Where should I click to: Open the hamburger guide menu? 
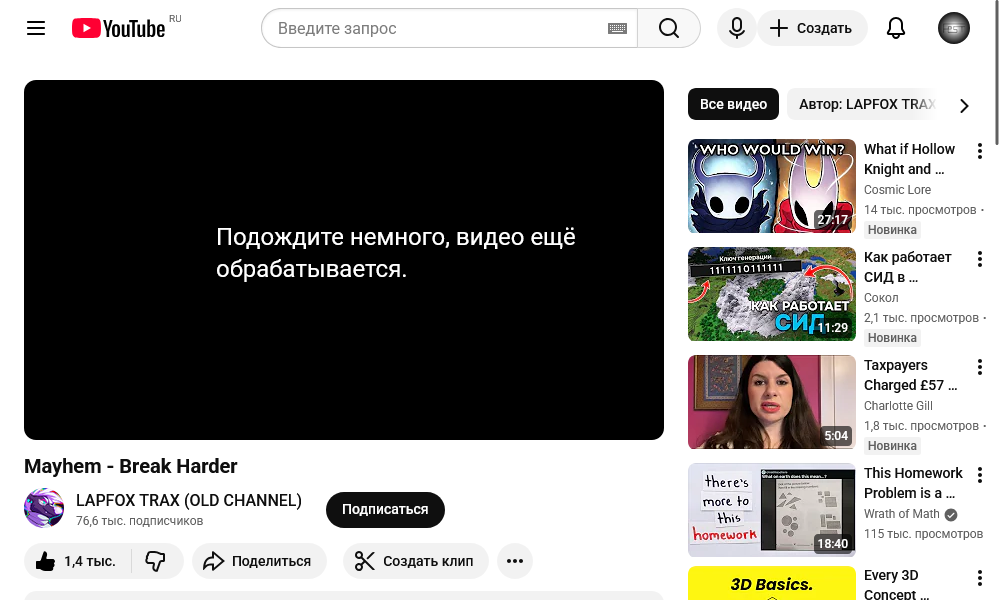point(36,28)
